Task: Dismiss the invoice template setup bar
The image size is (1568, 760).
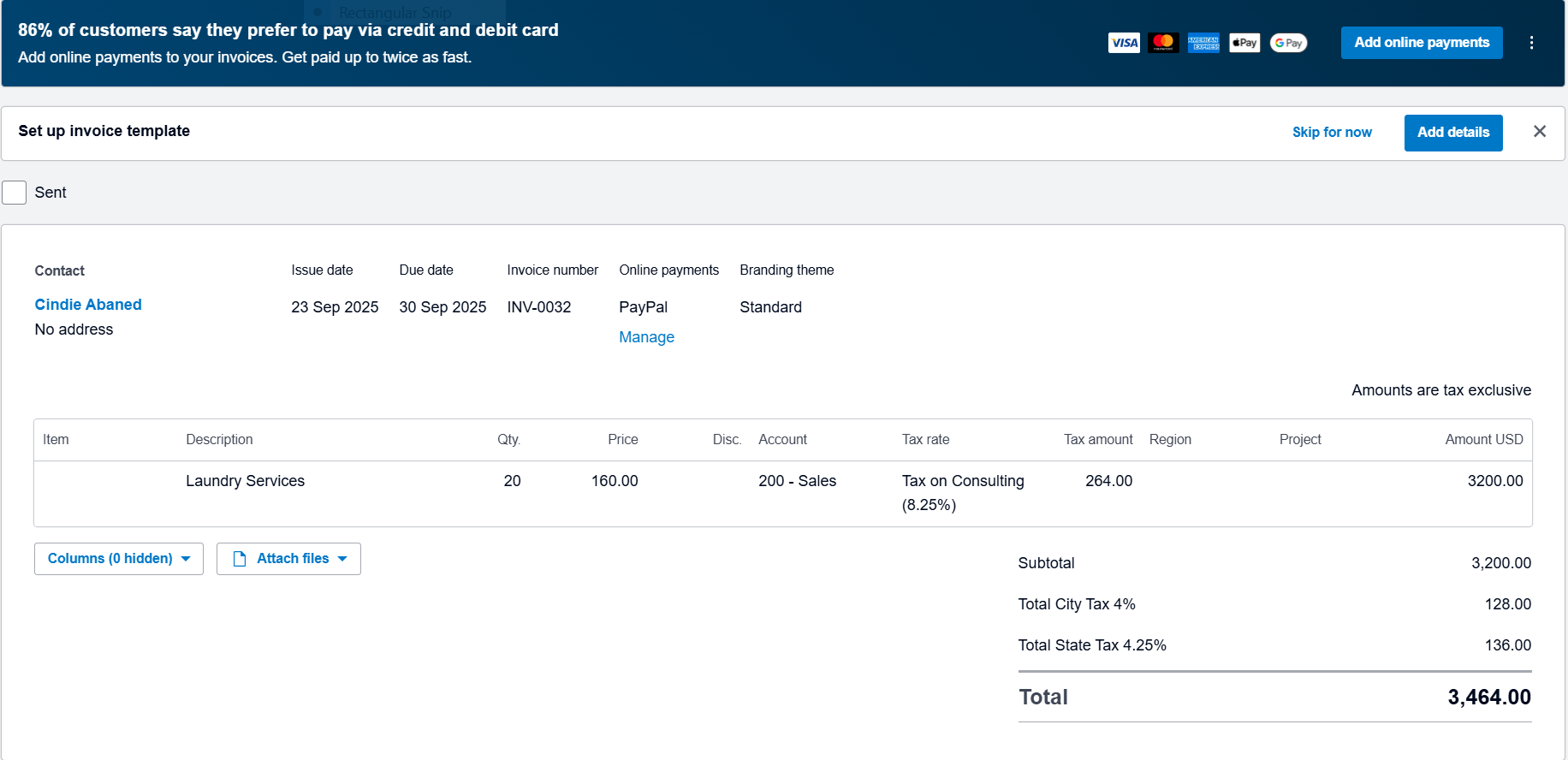Action: click(1539, 131)
